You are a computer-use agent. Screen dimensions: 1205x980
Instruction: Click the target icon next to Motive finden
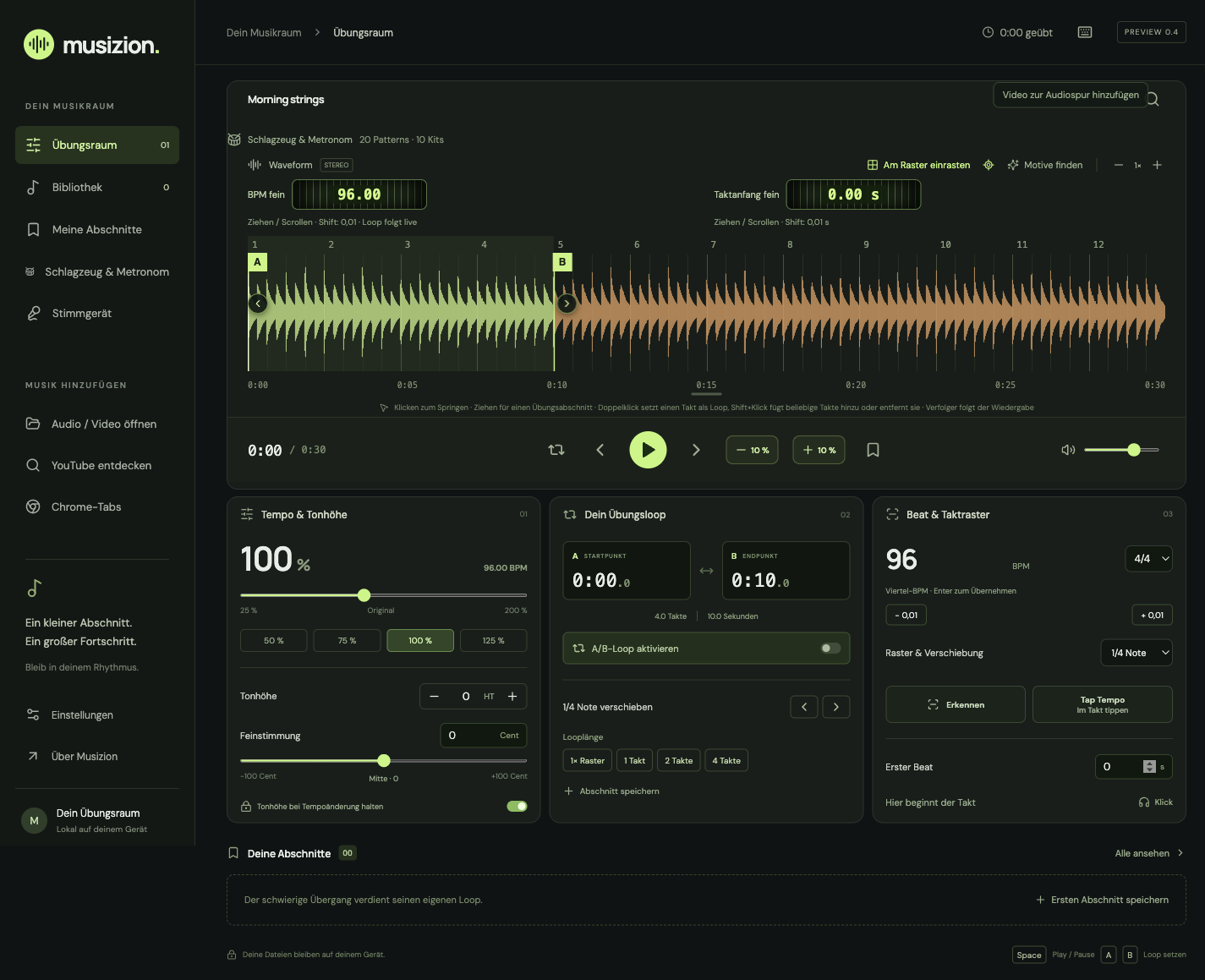pos(989,165)
